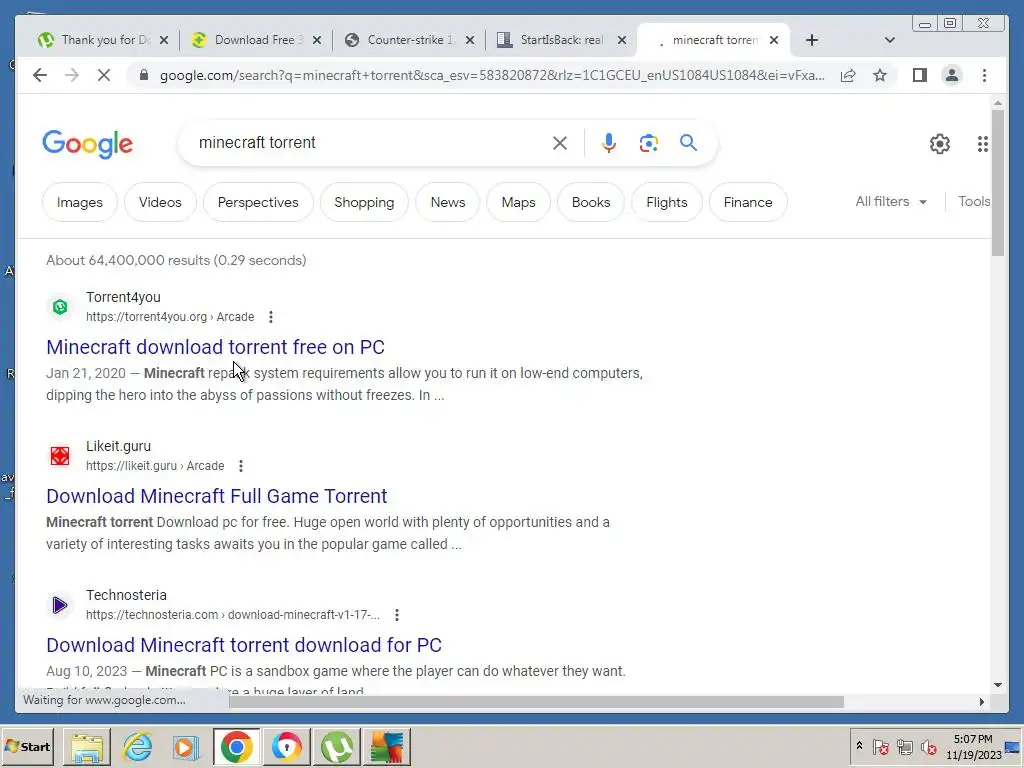Open uTorrent from the taskbar
The height and width of the screenshot is (768, 1024).
click(337, 746)
